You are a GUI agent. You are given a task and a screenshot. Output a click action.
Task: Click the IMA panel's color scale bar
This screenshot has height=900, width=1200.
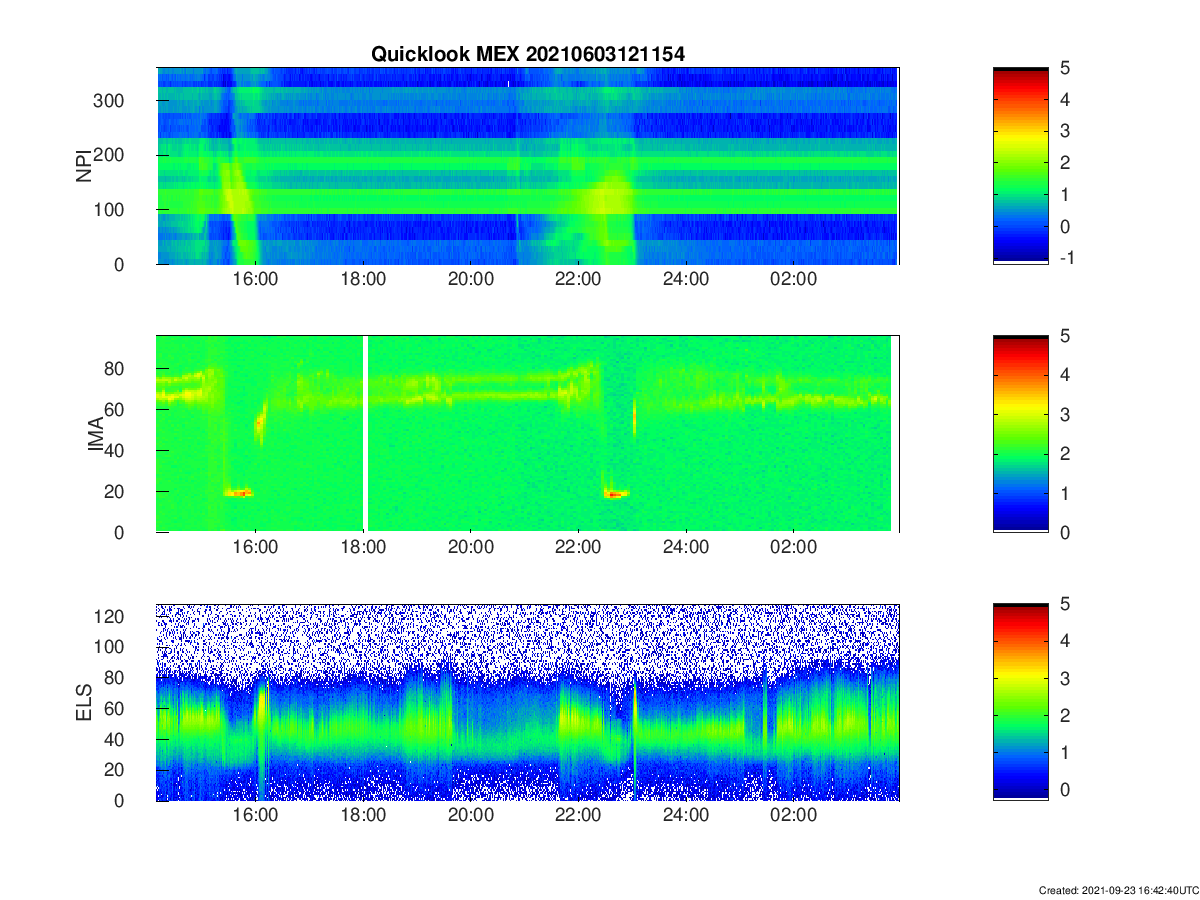[1021, 433]
